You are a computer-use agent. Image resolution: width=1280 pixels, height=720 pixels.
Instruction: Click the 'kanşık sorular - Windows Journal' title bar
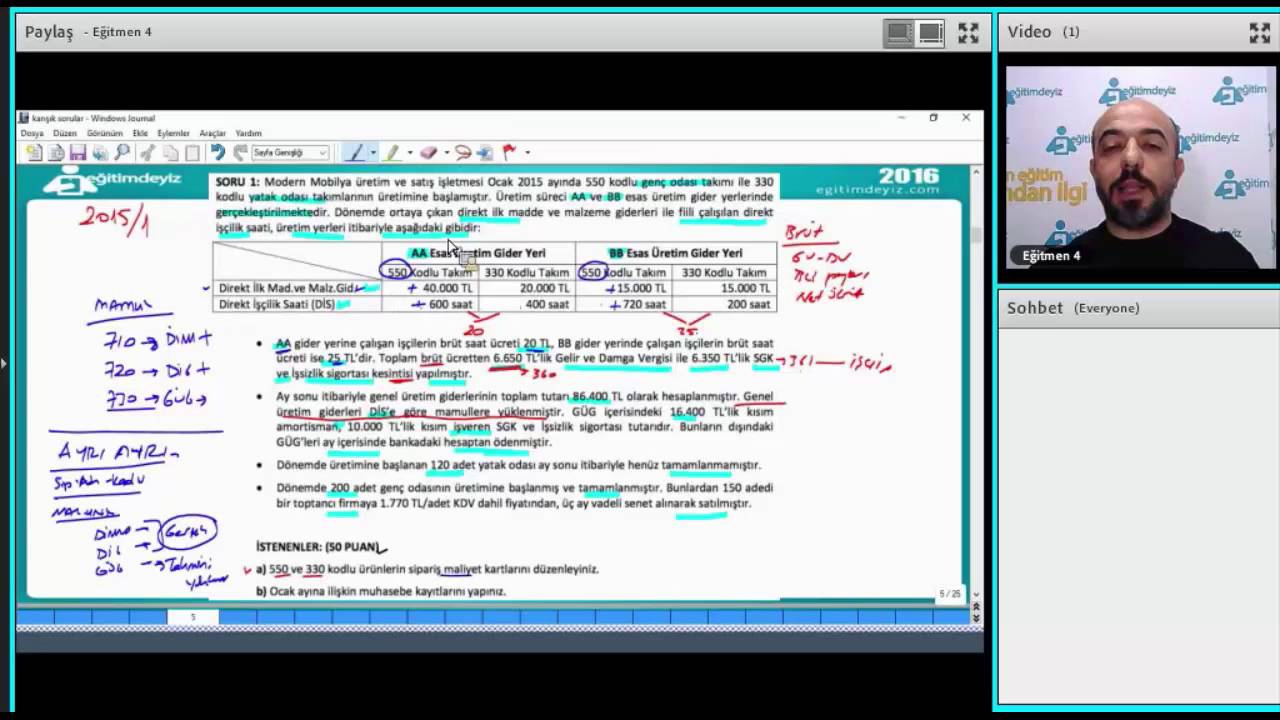coord(93,118)
